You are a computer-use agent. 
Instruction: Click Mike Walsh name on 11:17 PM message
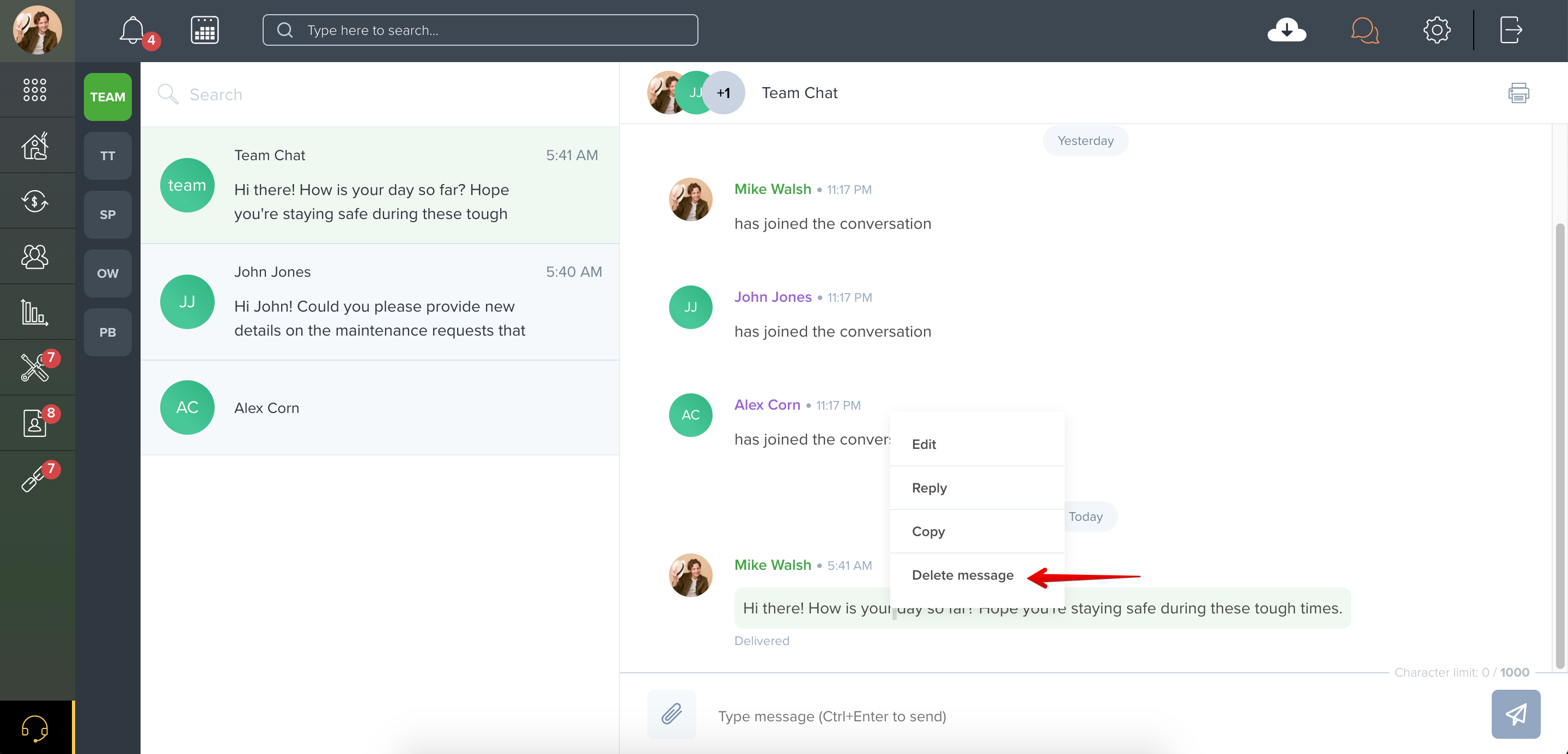coord(773,189)
